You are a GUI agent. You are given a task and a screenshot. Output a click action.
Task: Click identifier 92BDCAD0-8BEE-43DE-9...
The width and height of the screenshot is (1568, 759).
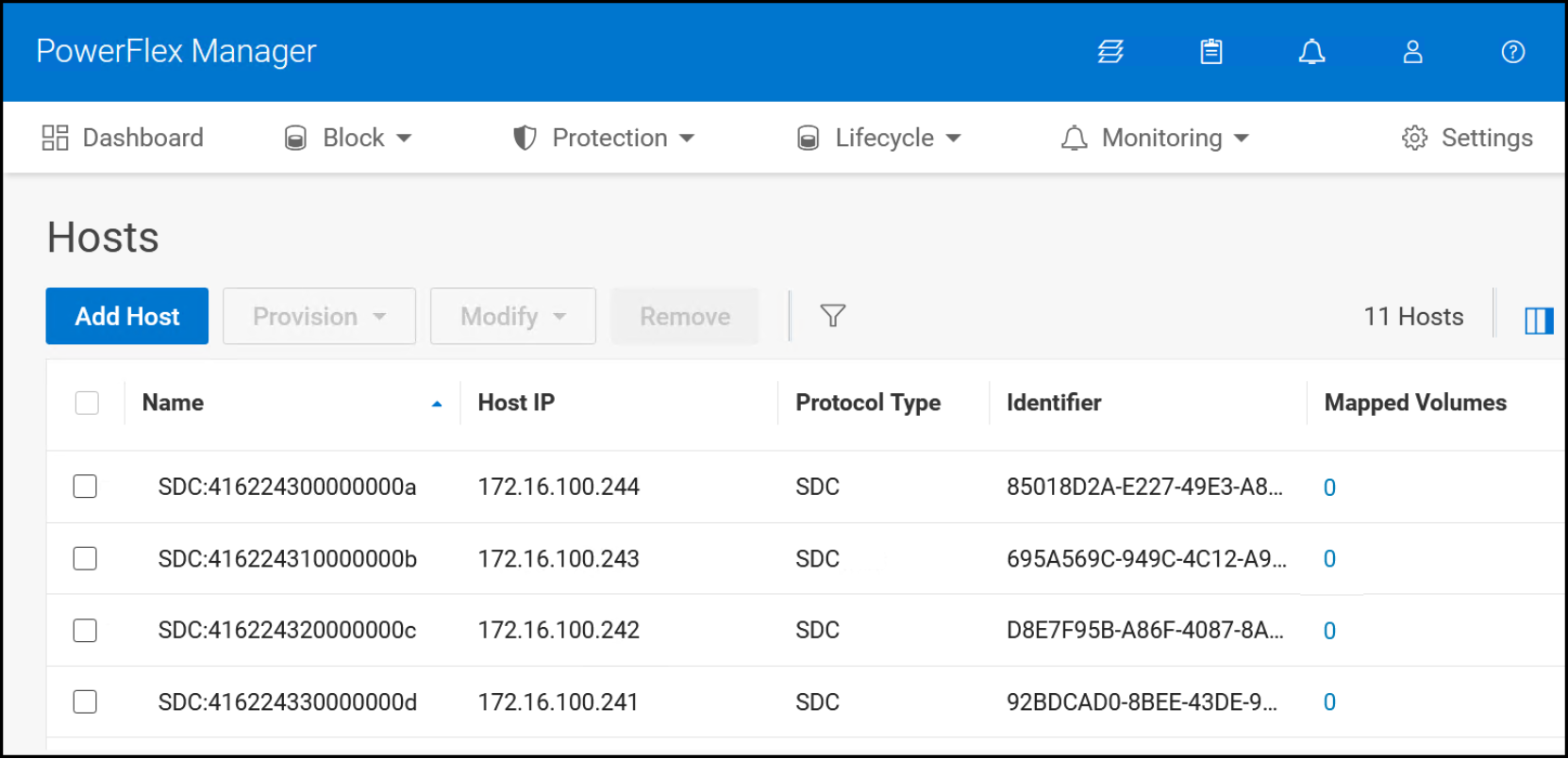(x=1142, y=701)
